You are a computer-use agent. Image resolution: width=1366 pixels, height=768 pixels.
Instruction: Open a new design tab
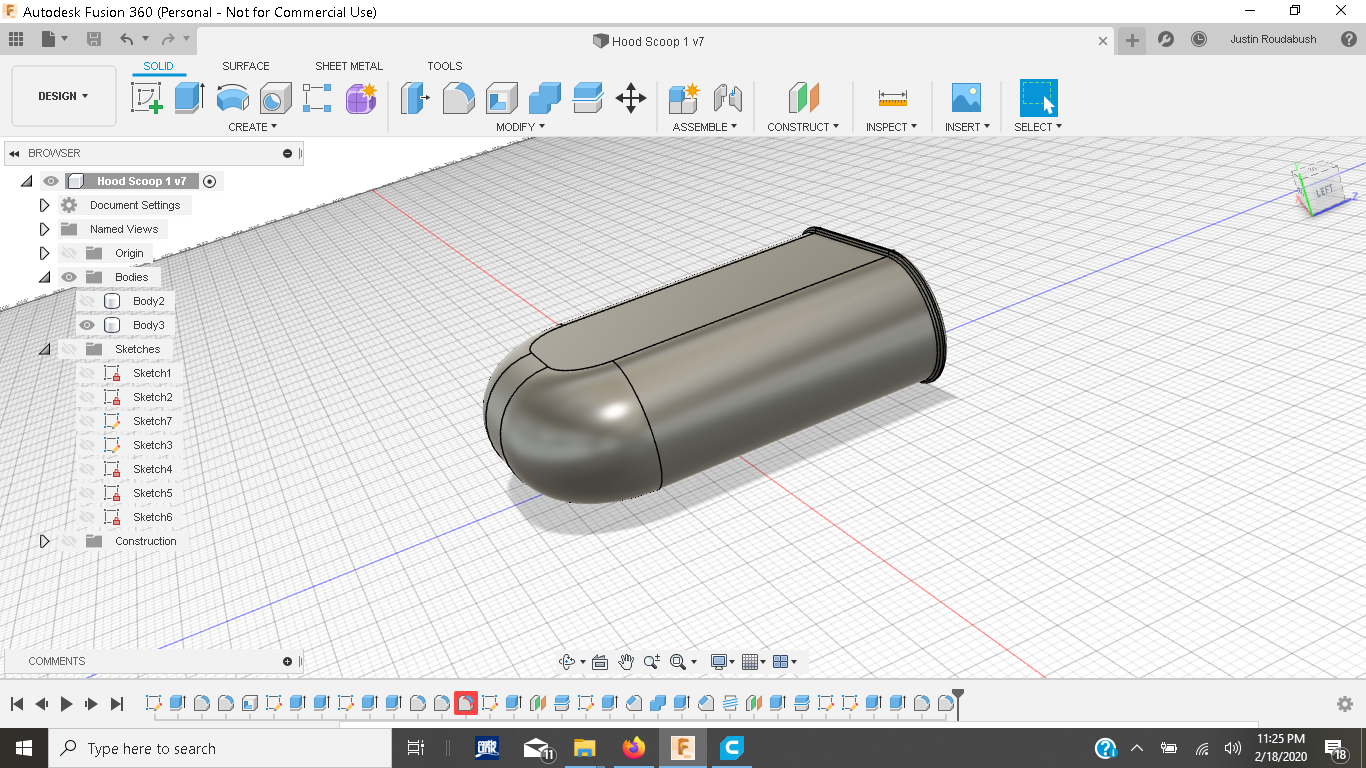(1132, 40)
